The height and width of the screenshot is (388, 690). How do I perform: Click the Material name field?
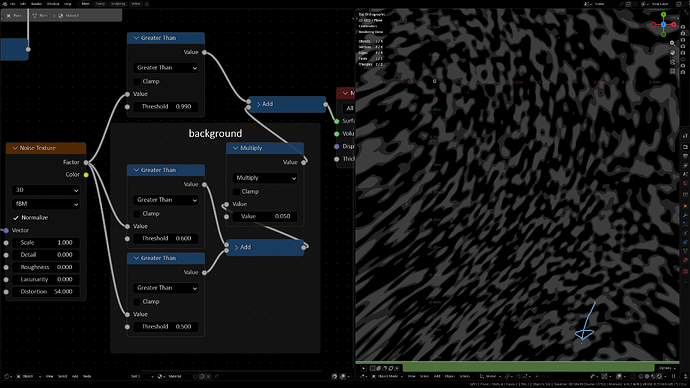point(180,377)
